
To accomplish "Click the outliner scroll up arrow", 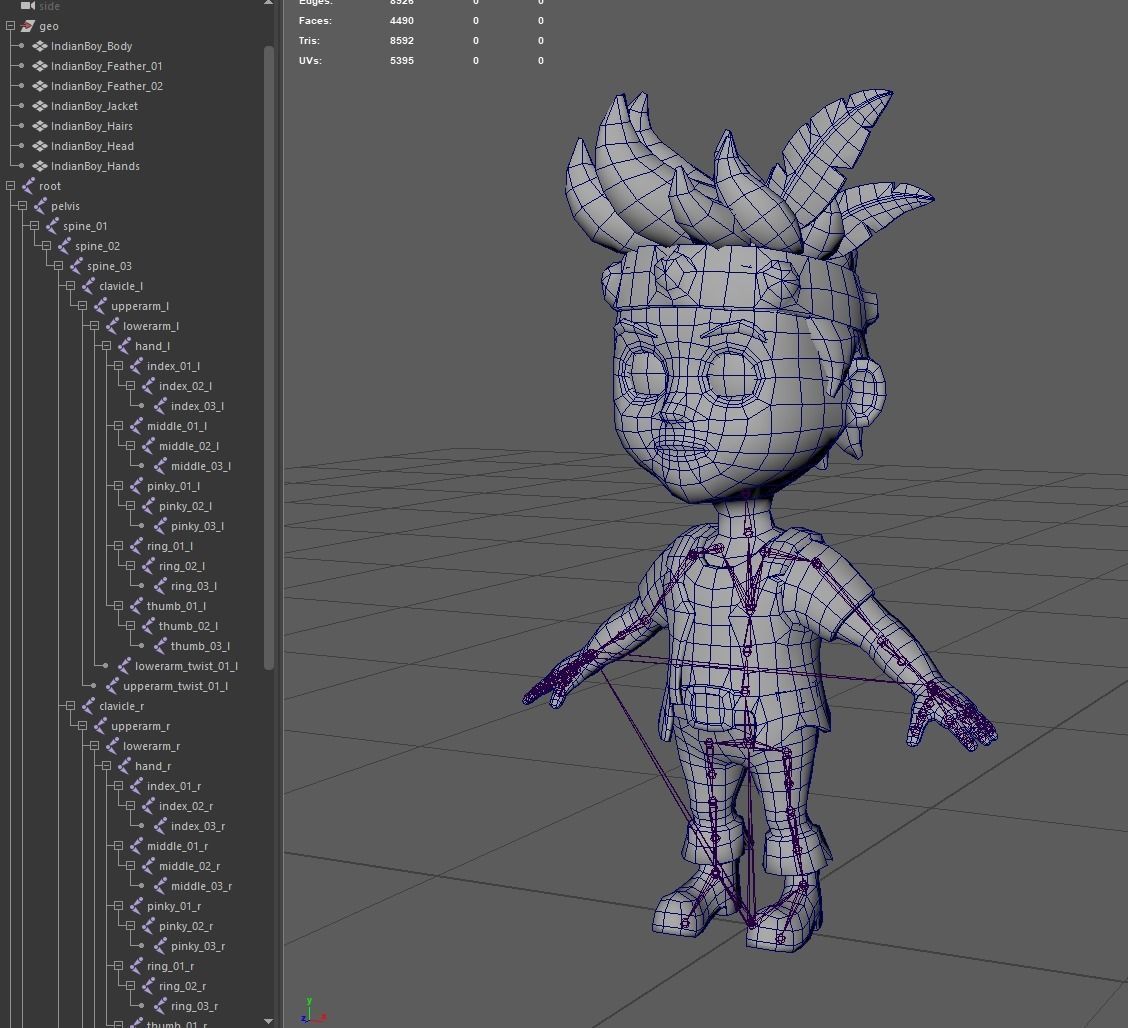I will (x=268, y=3).
